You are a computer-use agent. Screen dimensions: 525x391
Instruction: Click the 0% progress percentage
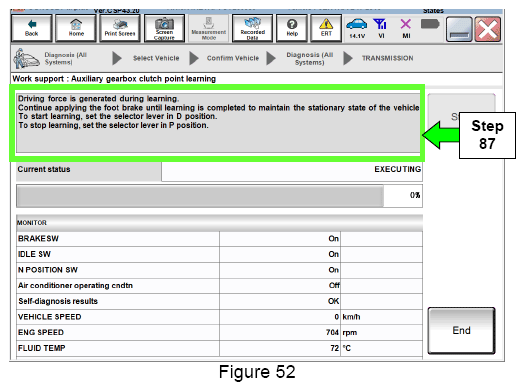(415, 195)
